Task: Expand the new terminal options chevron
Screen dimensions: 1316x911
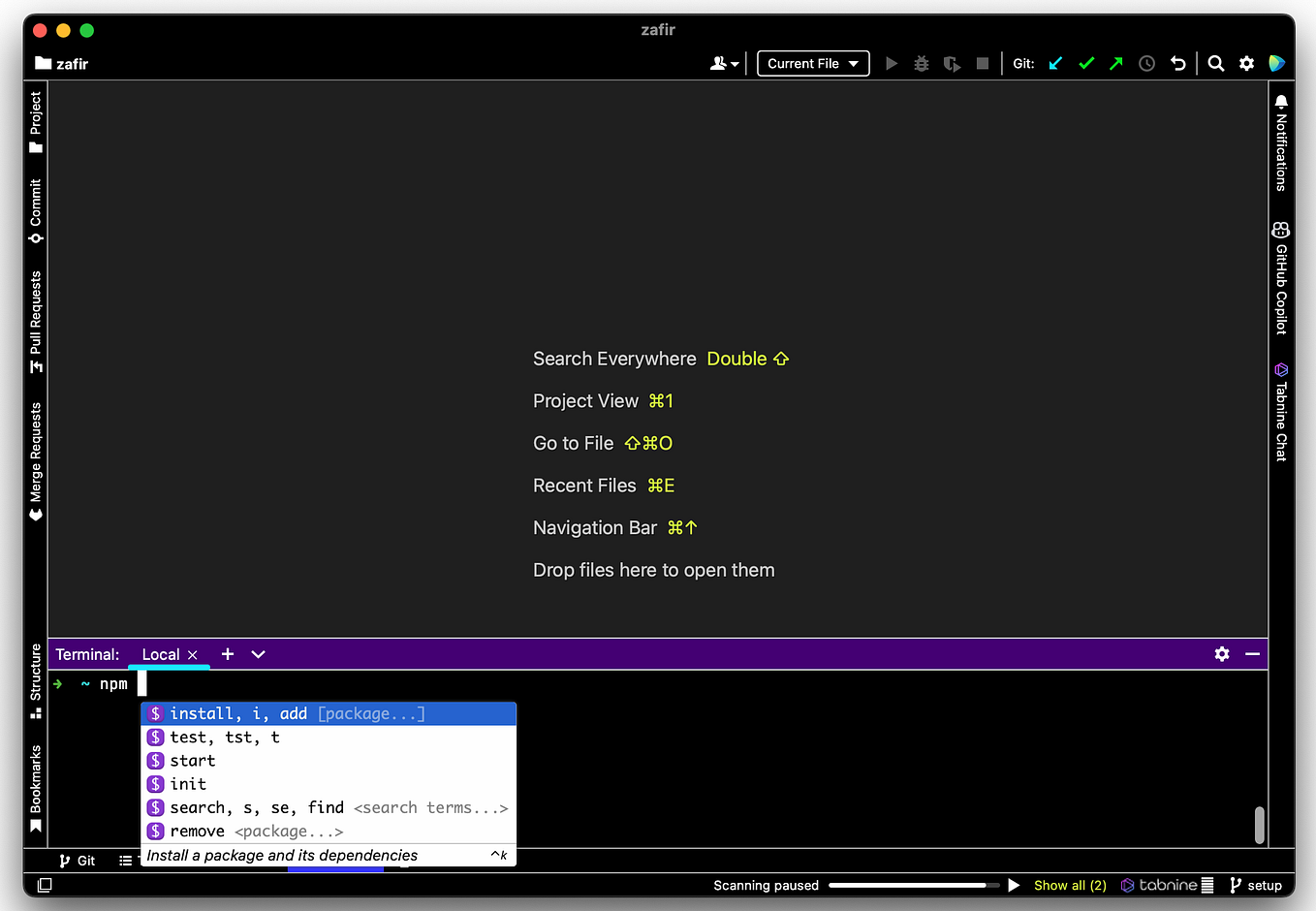Action: click(x=258, y=654)
